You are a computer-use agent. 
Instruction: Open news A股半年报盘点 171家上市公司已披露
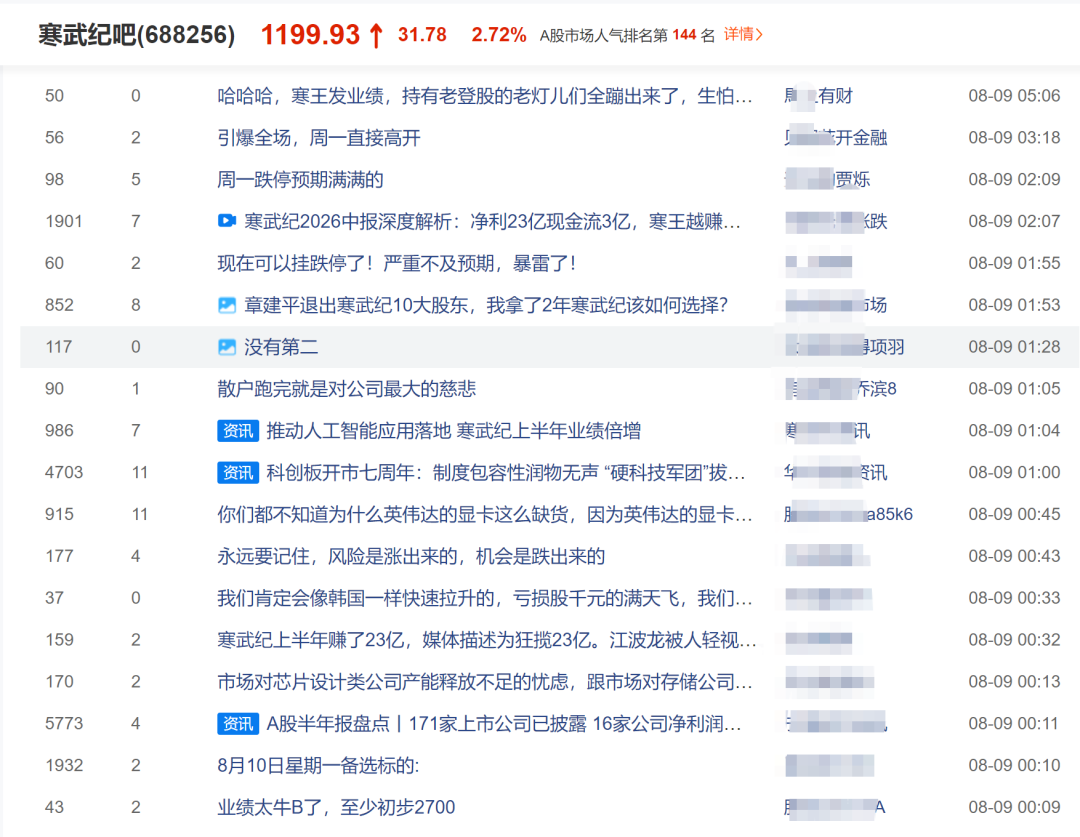[503, 724]
